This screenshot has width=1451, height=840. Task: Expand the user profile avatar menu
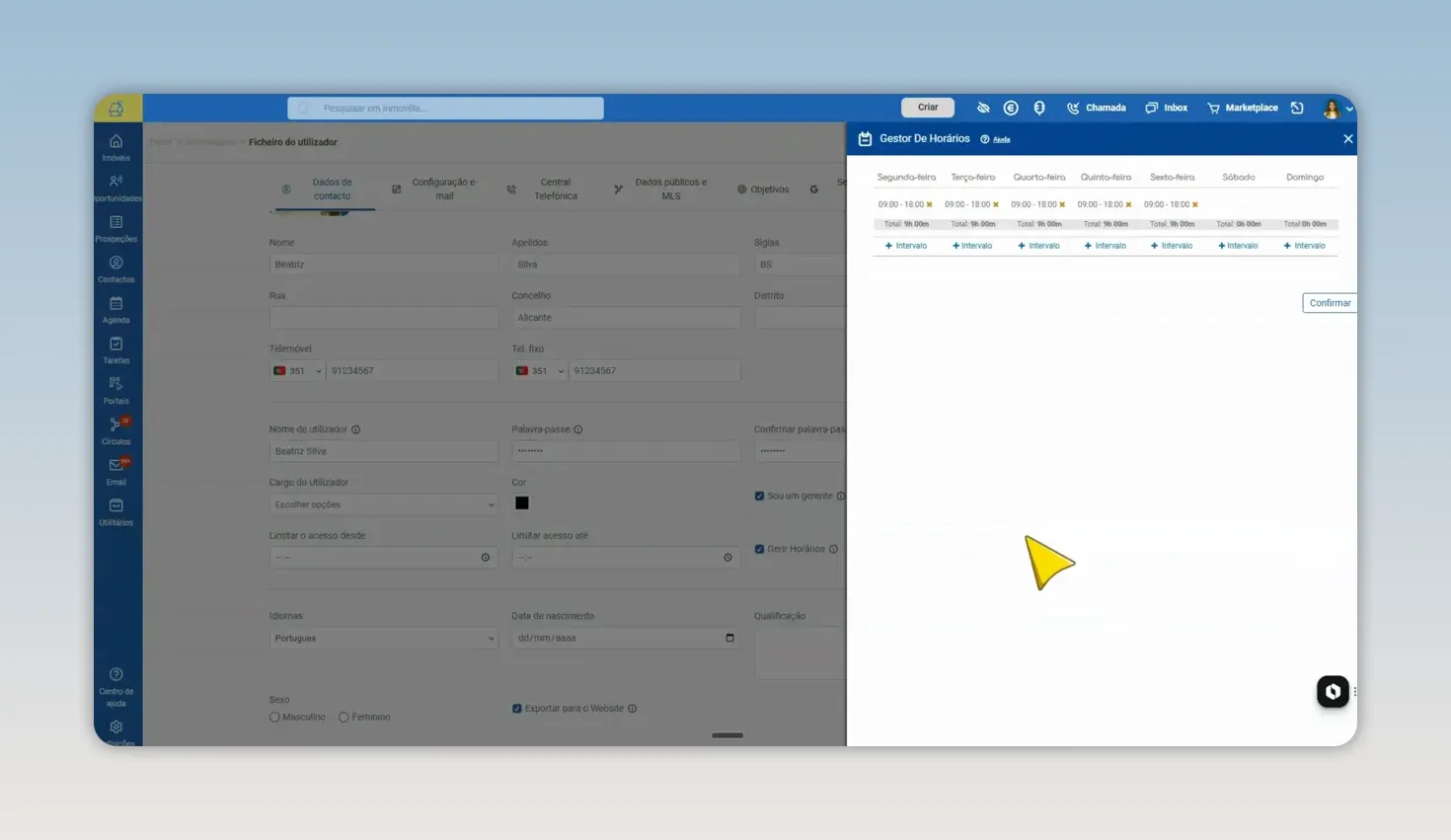click(1336, 109)
